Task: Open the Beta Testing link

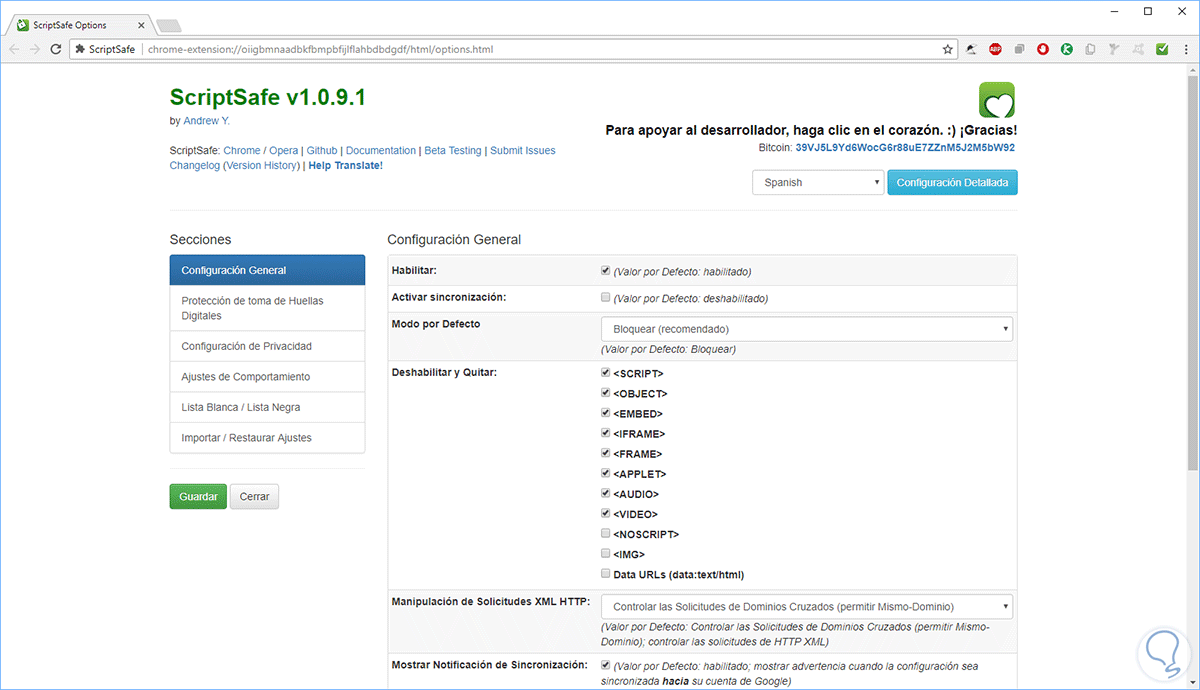Action: pyautogui.click(x=453, y=150)
